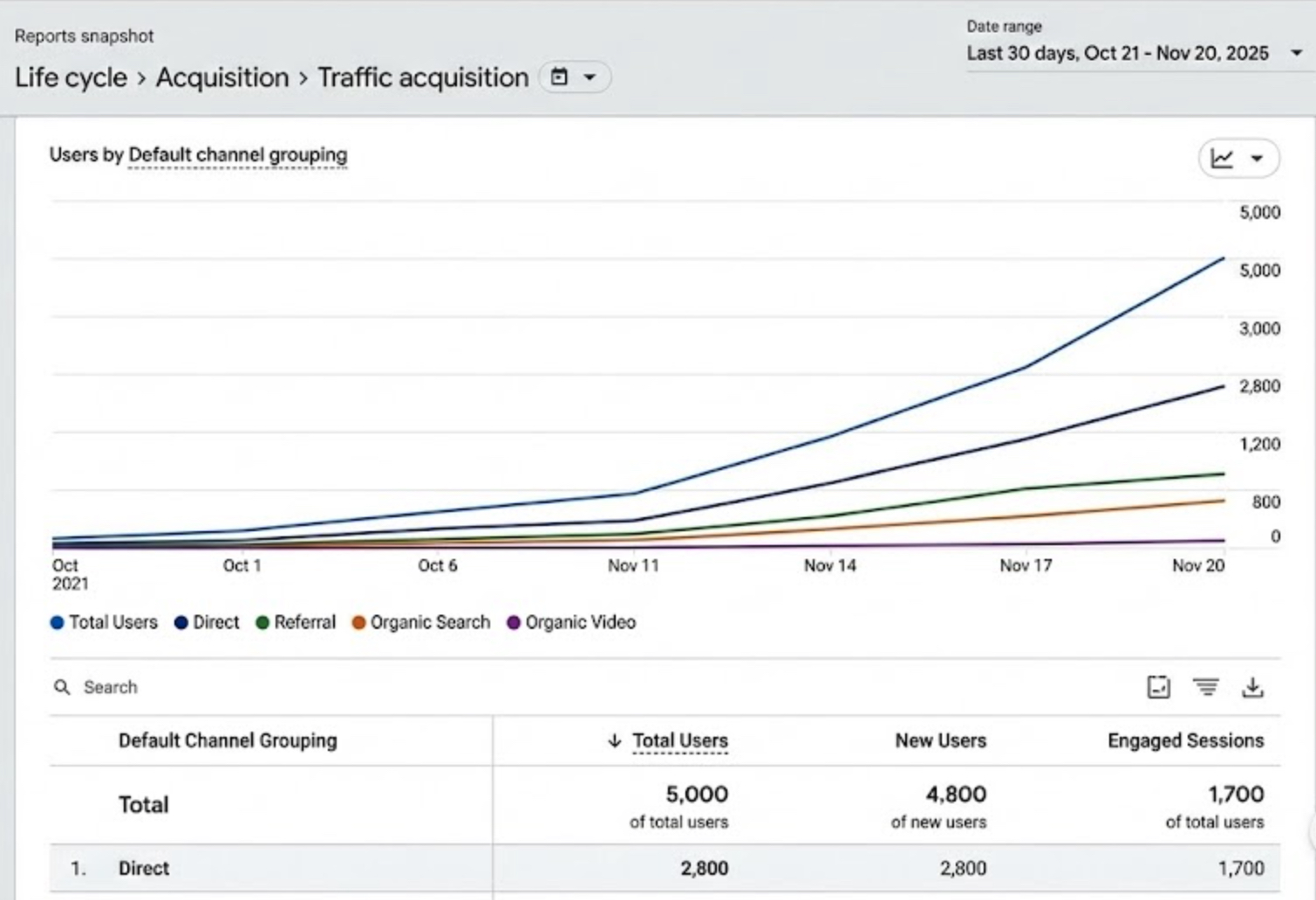Open the dropdown arrow beside calendar icon
This screenshot has height=900, width=1316.
(590, 77)
